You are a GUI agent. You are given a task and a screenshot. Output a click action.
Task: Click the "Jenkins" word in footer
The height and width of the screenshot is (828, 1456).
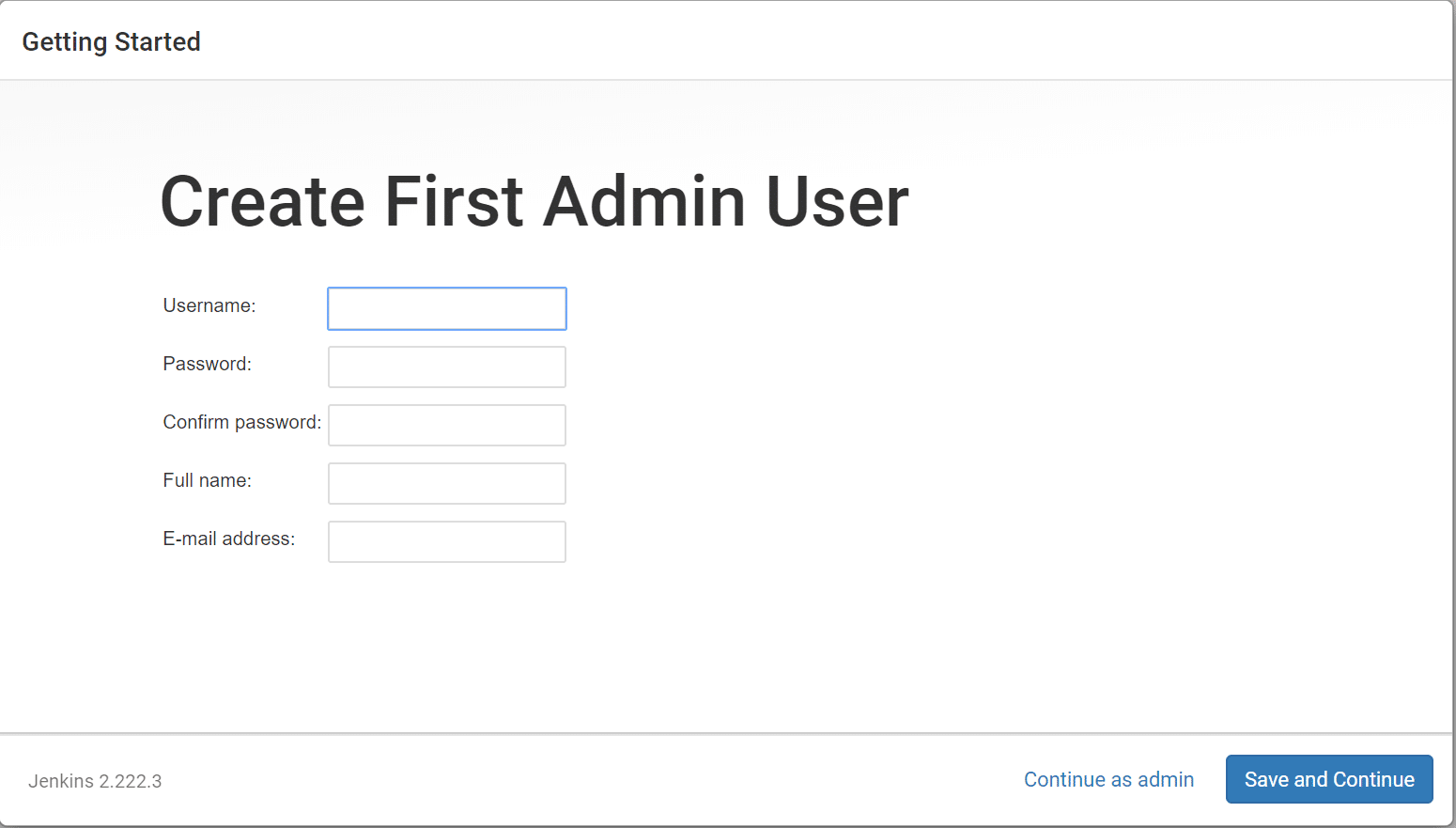[x=61, y=781]
